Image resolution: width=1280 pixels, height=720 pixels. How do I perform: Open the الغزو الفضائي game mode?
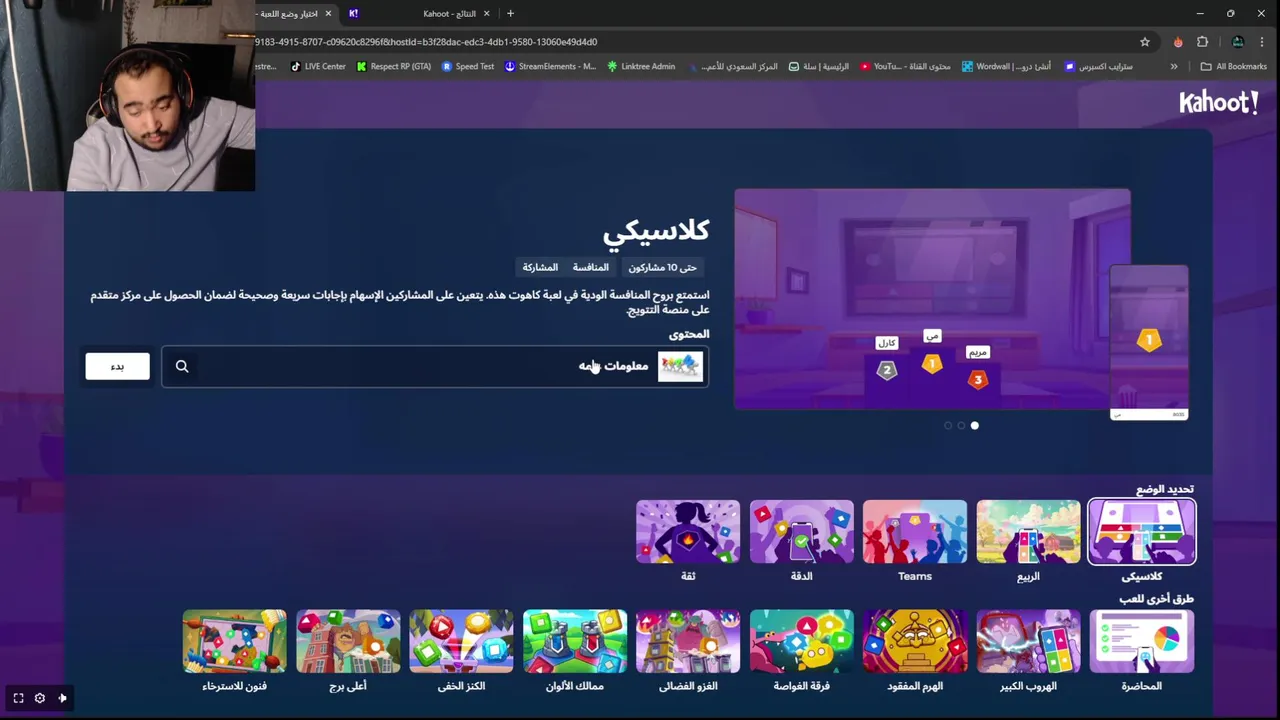688,641
